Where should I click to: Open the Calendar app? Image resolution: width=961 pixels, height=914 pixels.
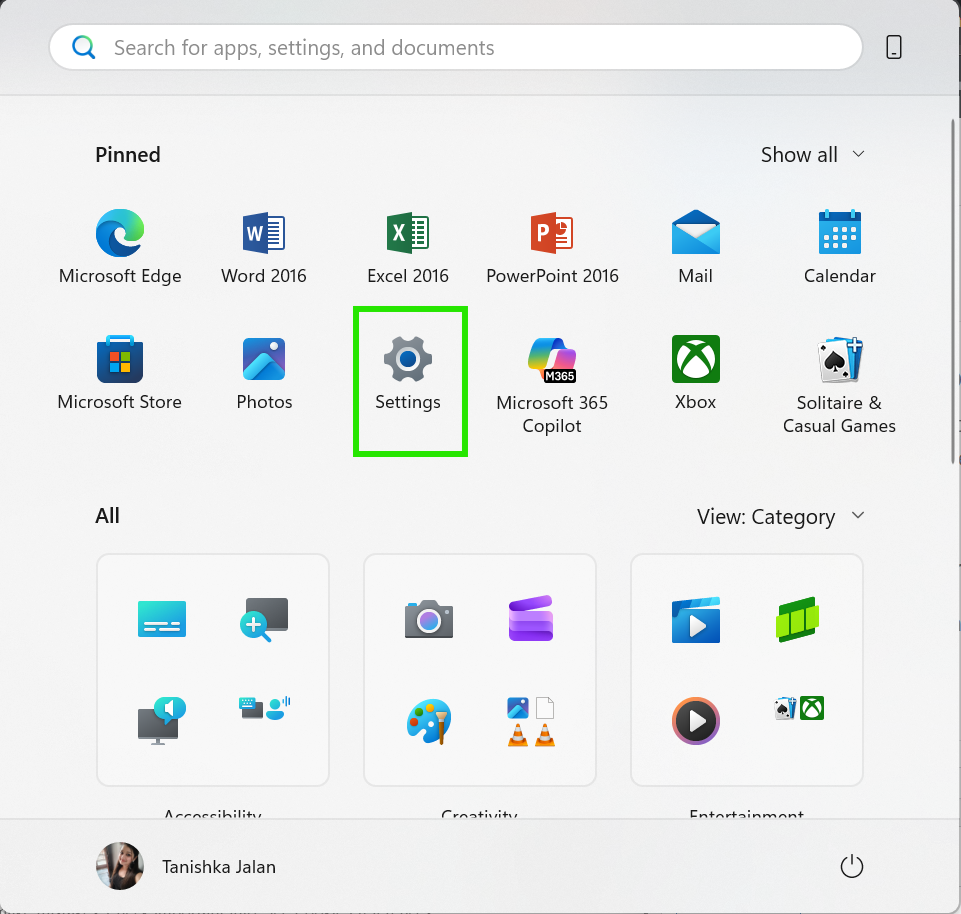tap(840, 246)
